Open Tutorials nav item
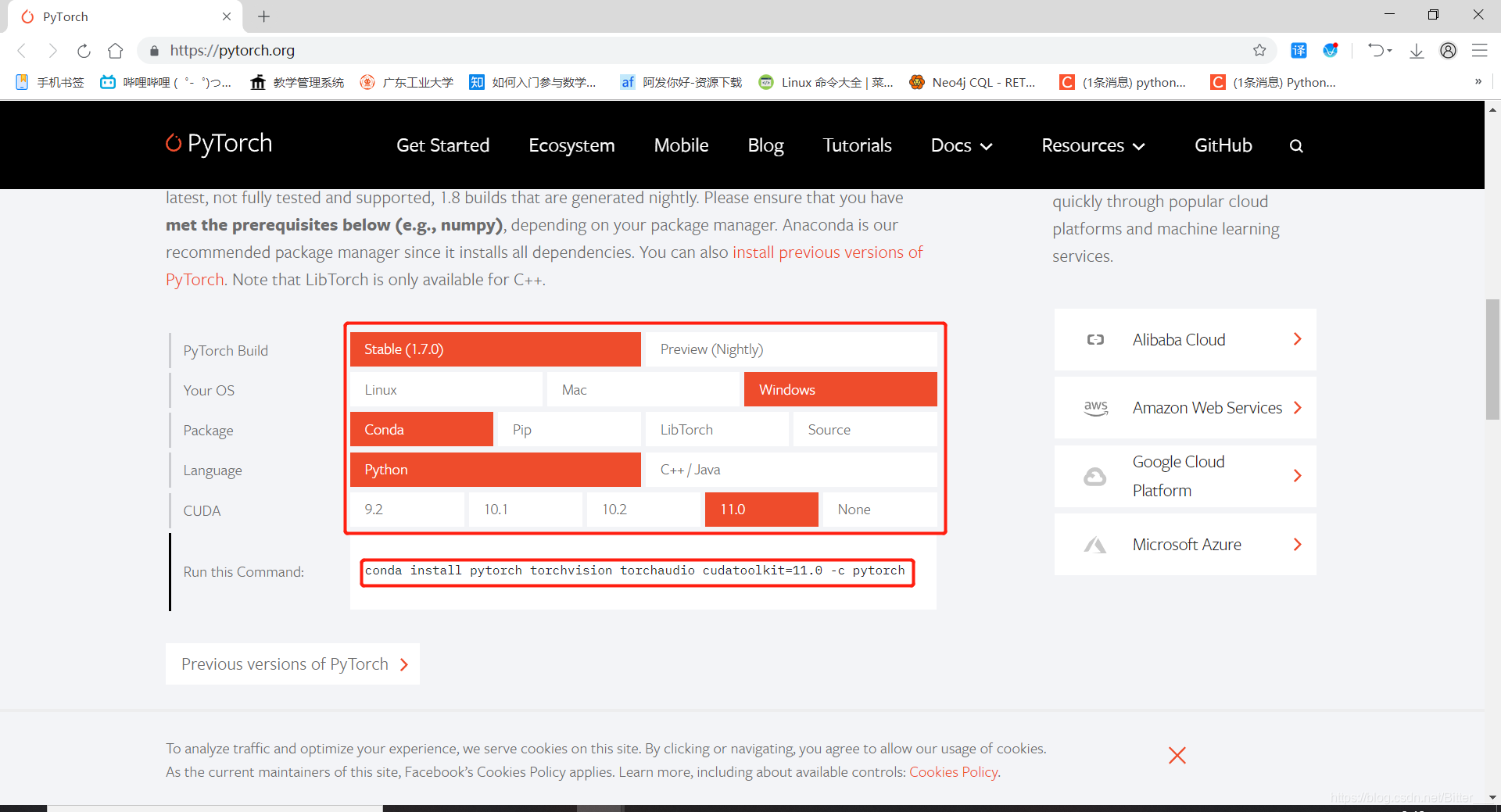Viewport: 1501px width, 812px height. pos(857,145)
